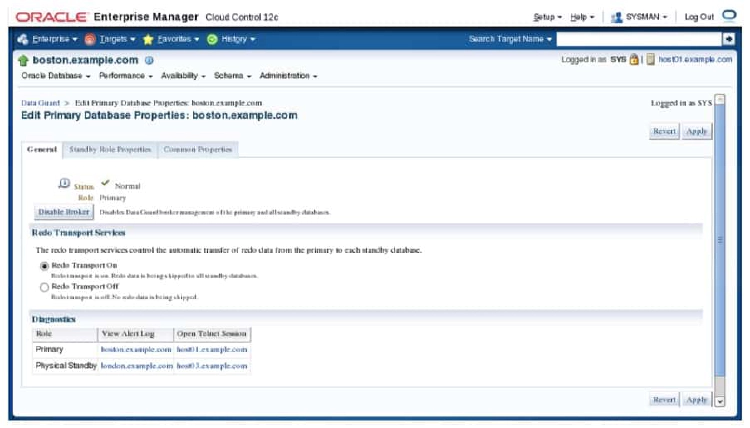Open the Administration menu
Viewport: 750px width, 428px height.
(288, 76)
